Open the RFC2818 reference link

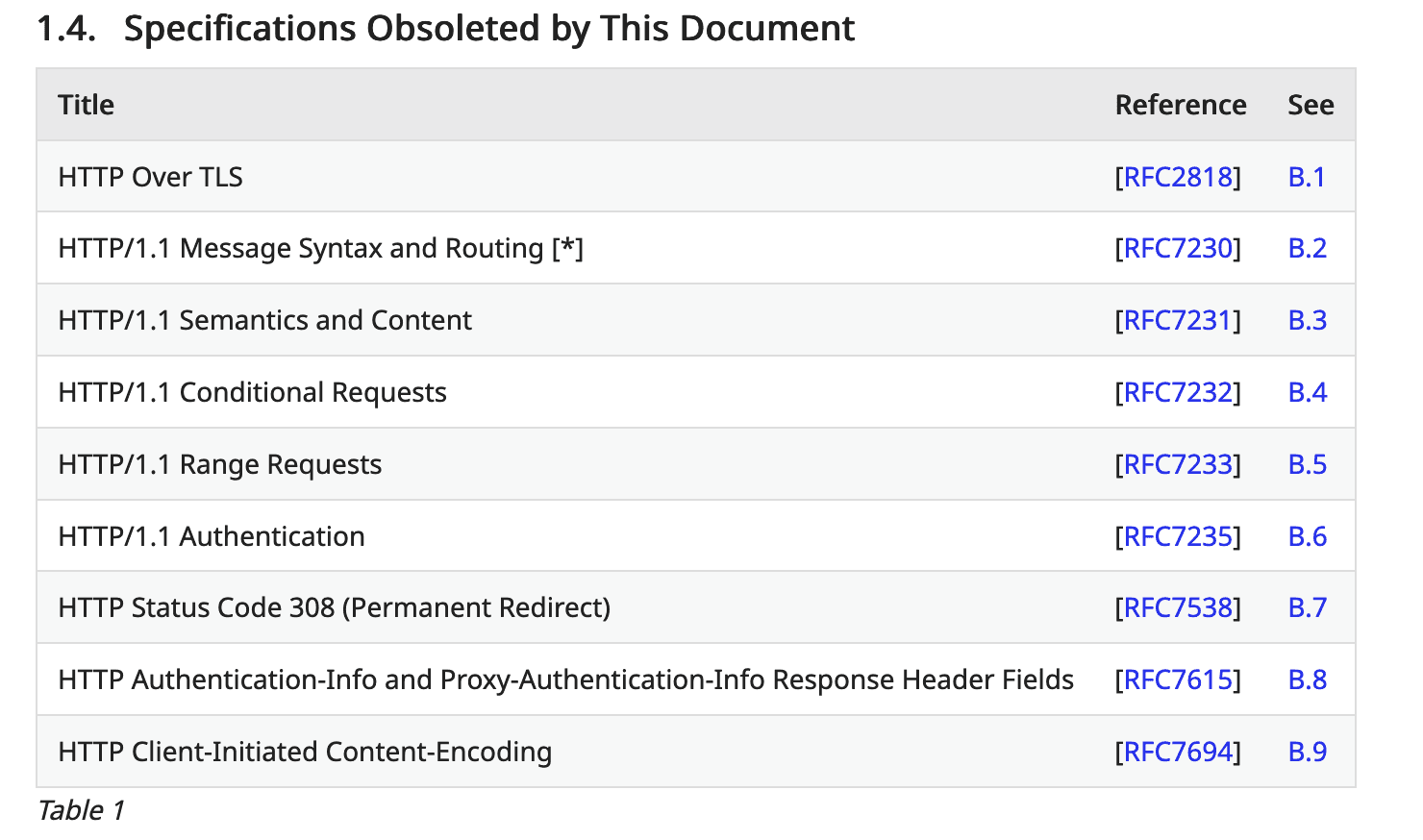tap(1178, 177)
